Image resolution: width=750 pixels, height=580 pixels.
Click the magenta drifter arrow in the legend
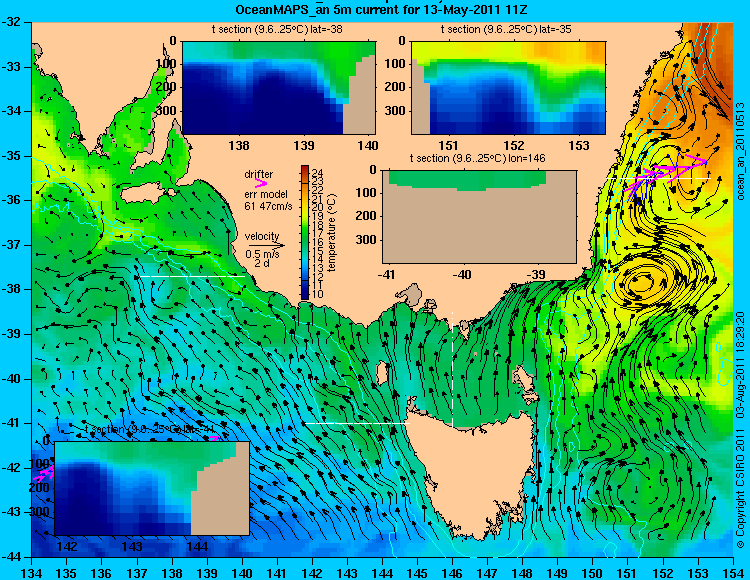[261, 183]
